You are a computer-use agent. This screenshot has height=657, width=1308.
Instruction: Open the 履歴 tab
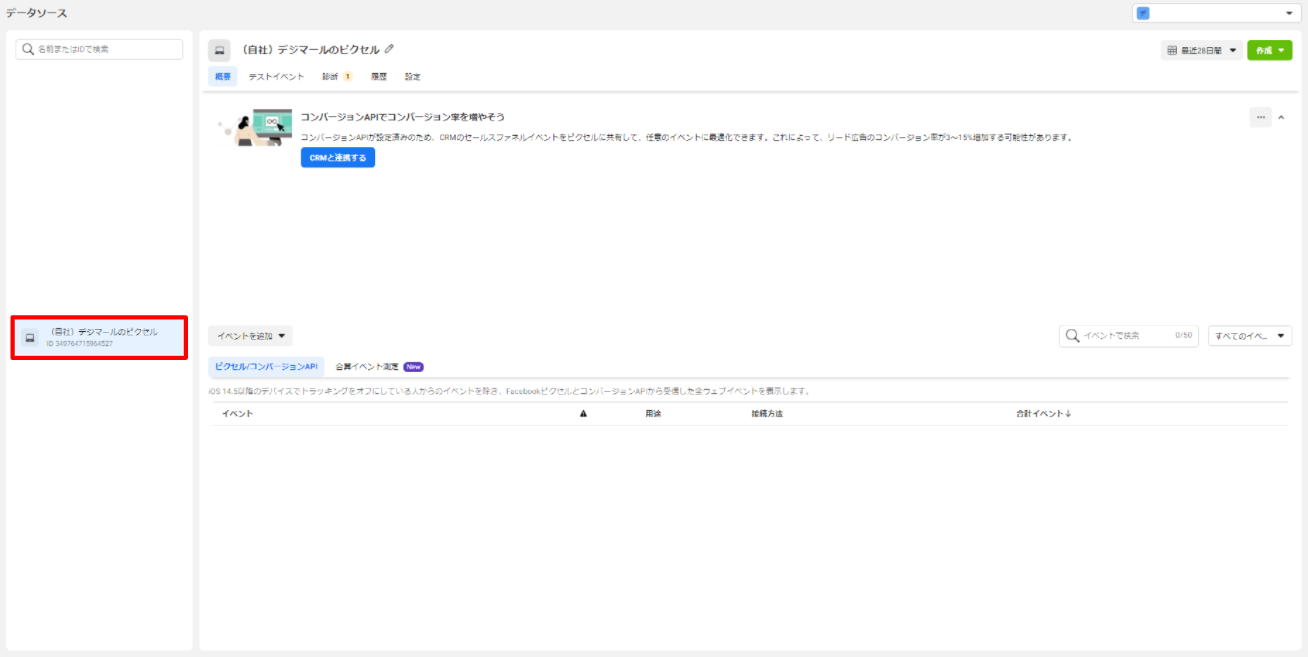379,77
